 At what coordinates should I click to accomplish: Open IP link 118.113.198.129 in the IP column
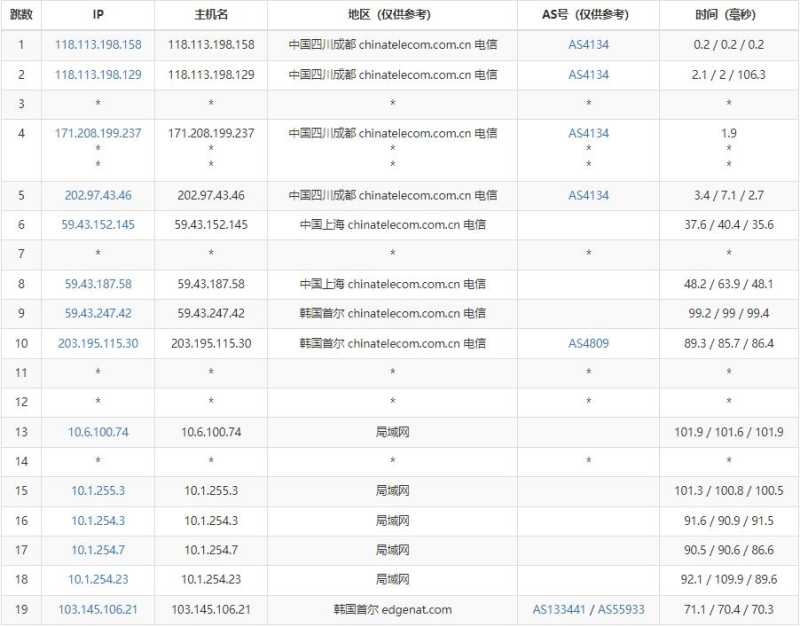pos(98,74)
